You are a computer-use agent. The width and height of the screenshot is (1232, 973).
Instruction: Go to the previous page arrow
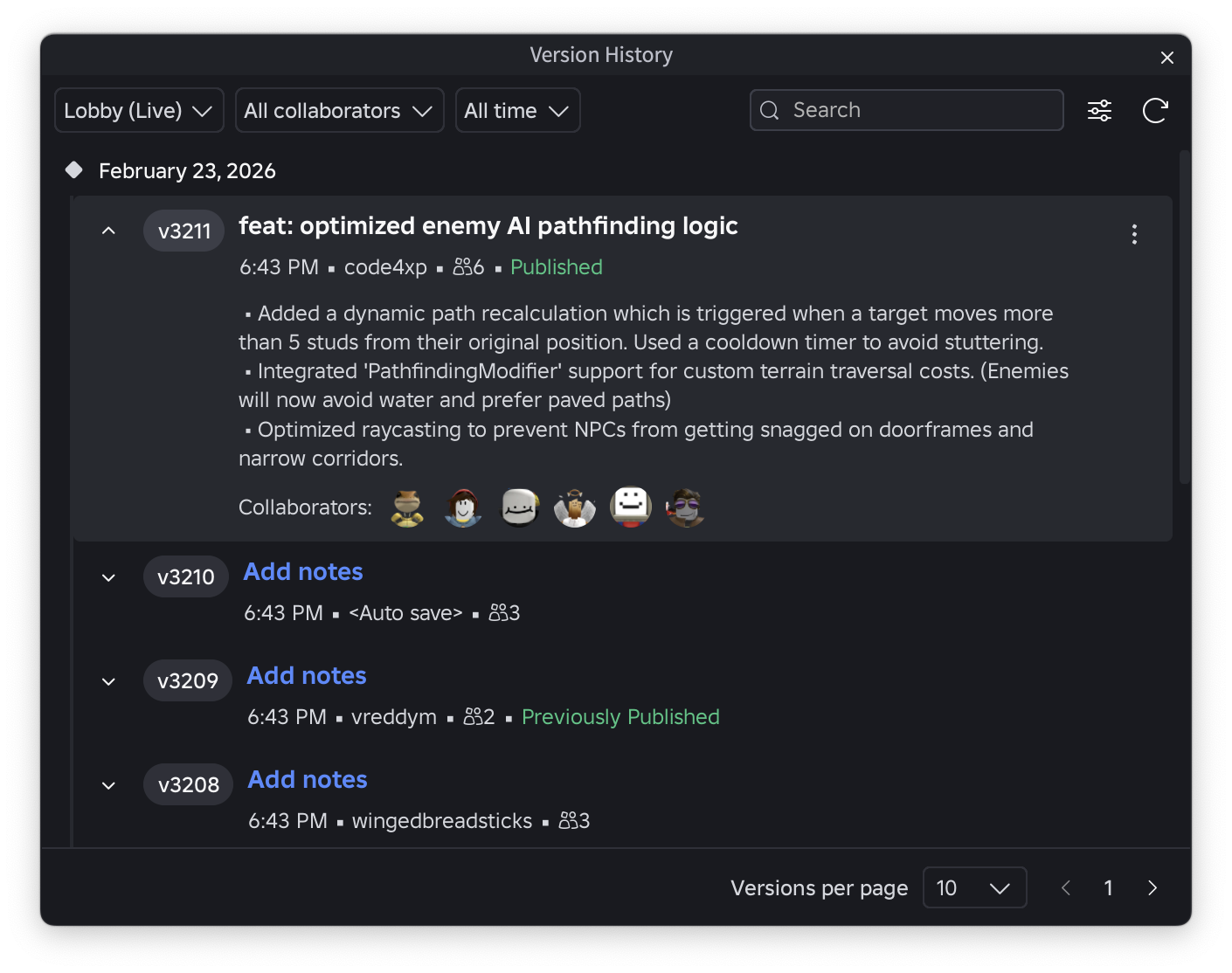[1066, 888]
